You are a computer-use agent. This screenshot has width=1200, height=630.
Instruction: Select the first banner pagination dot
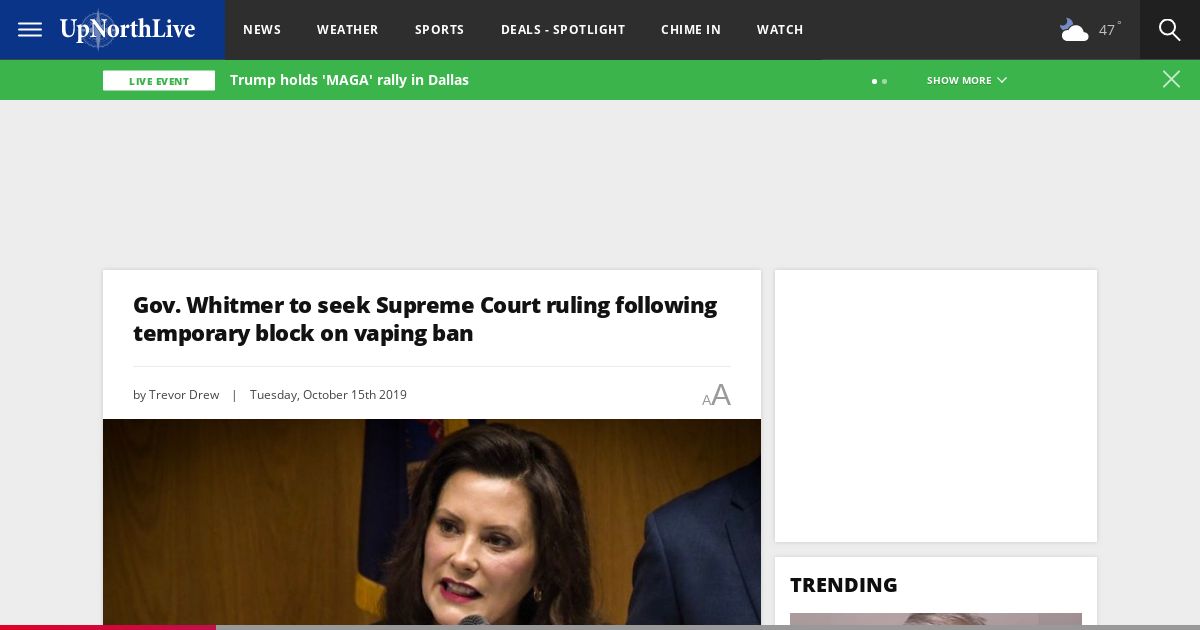click(x=874, y=81)
